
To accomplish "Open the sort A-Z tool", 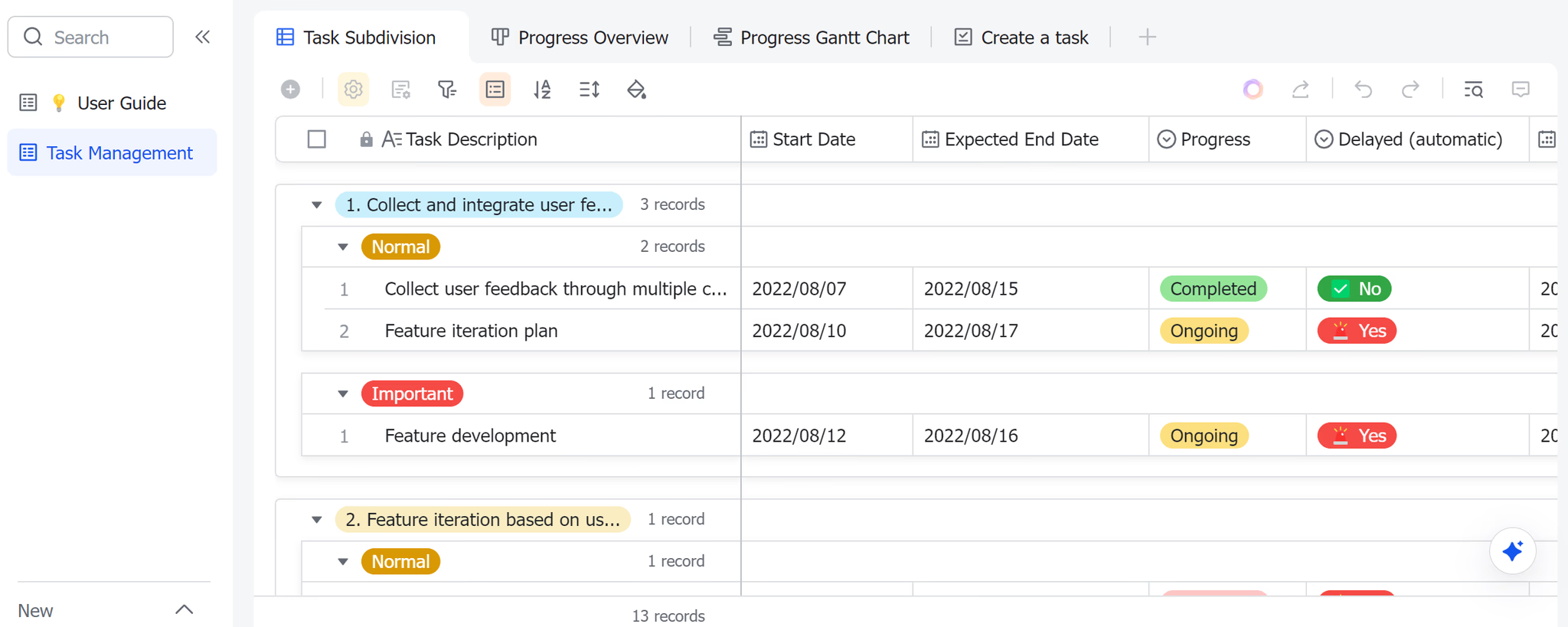I will (x=542, y=90).
